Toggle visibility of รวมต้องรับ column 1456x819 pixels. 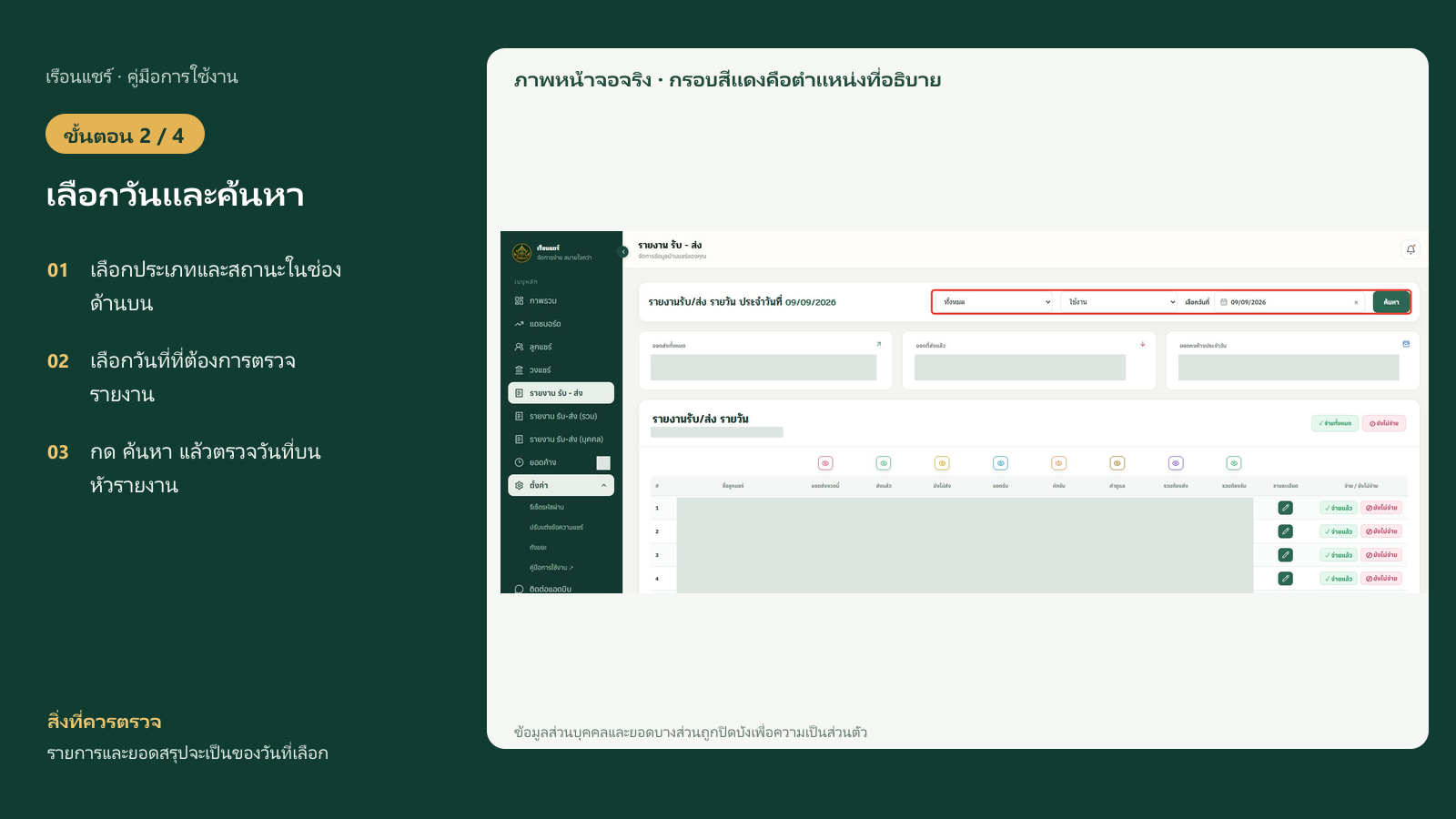(1234, 463)
